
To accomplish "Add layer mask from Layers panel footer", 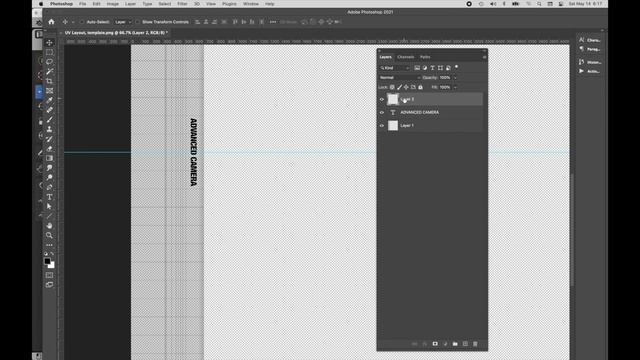I will [435, 344].
